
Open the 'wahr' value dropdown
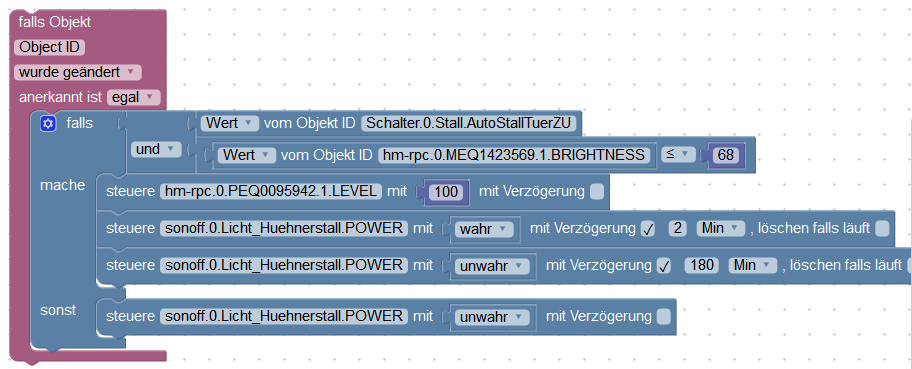483,229
